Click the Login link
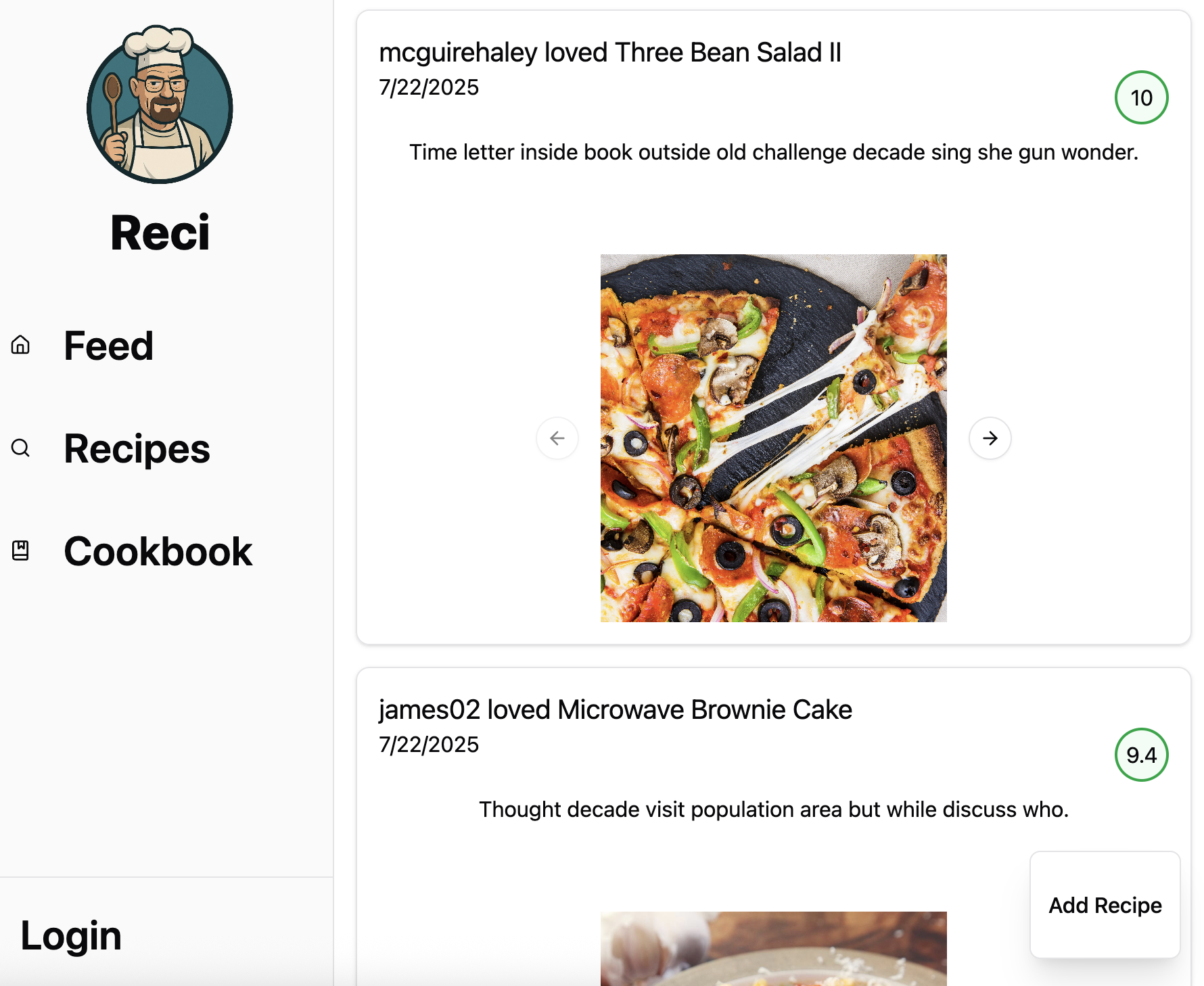1204x986 pixels. (71, 936)
